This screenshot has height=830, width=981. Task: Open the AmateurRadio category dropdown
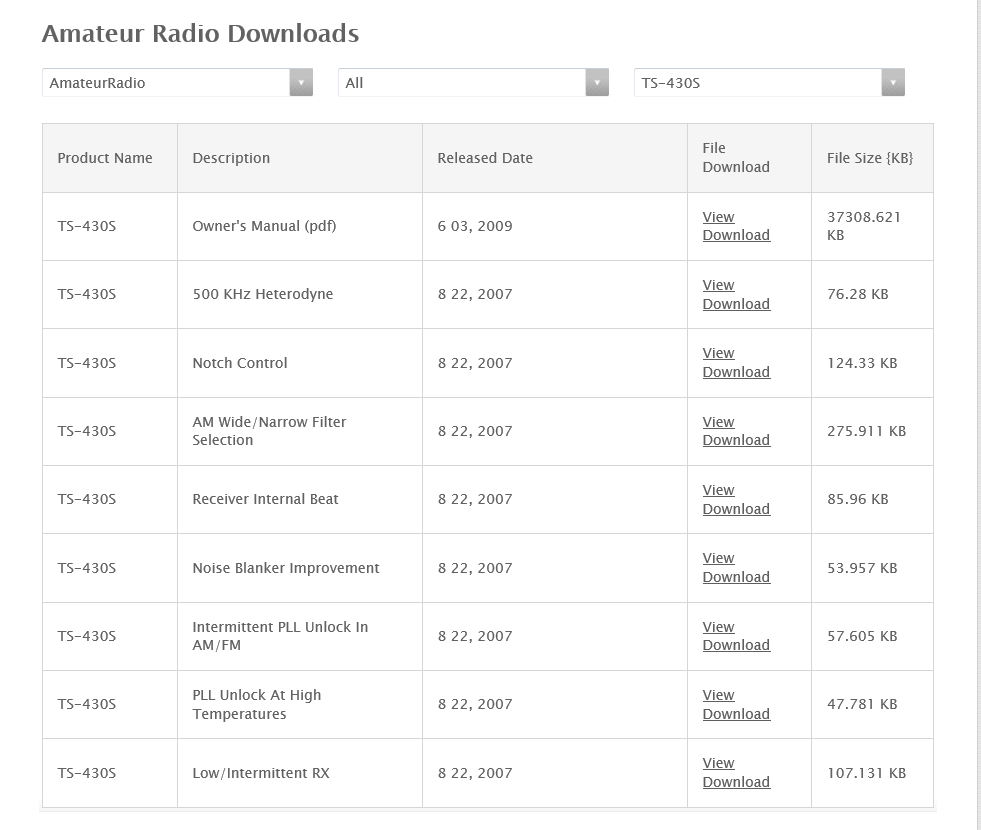tap(177, 83)
